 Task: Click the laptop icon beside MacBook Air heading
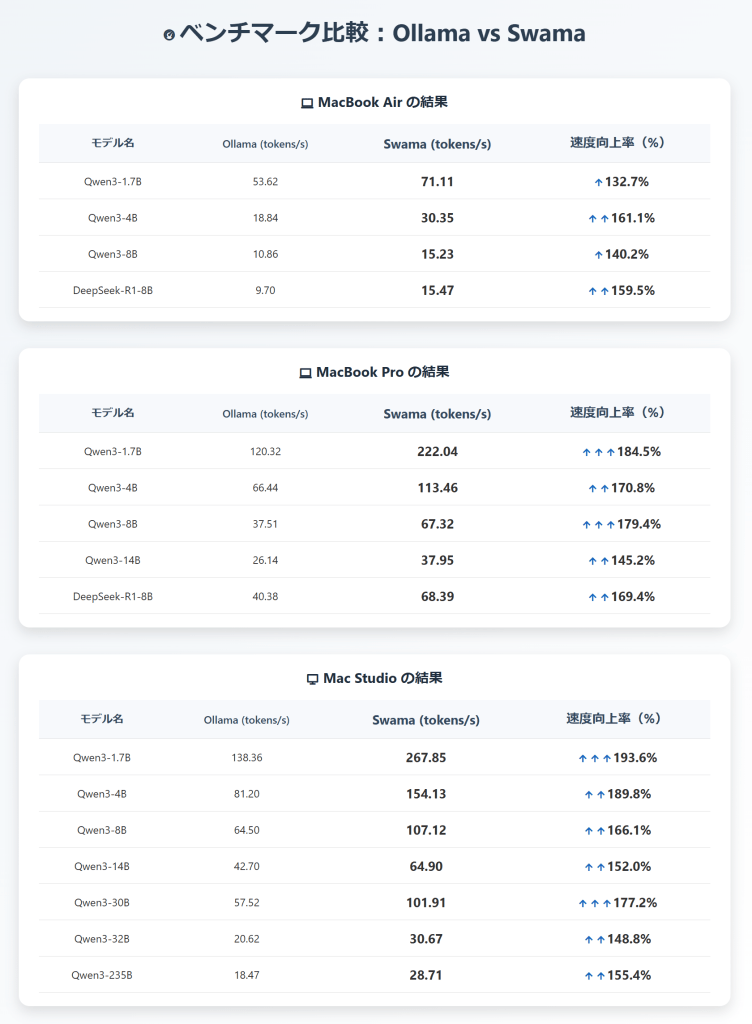point(307,103)
